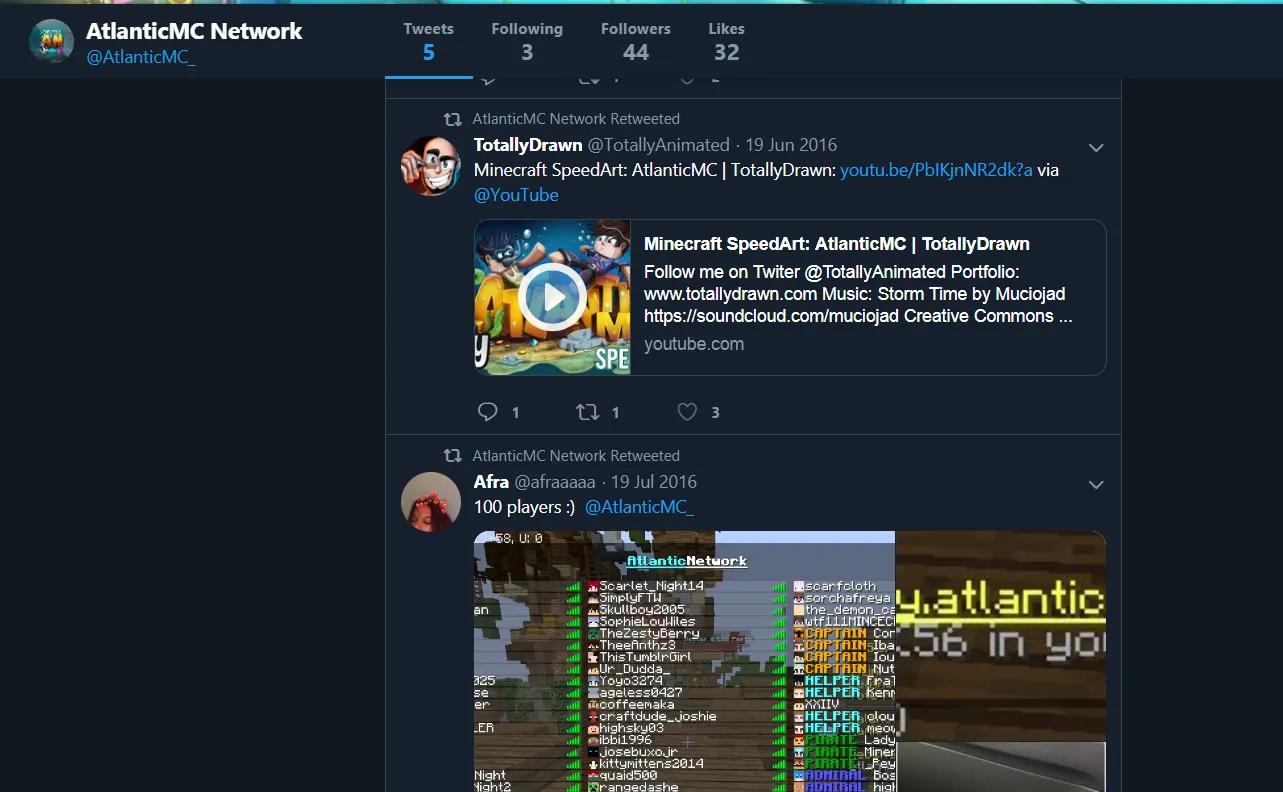Open the Following tab
Image resolution: width=1283 pixels, height=792 pixels.
coord(527,41)
